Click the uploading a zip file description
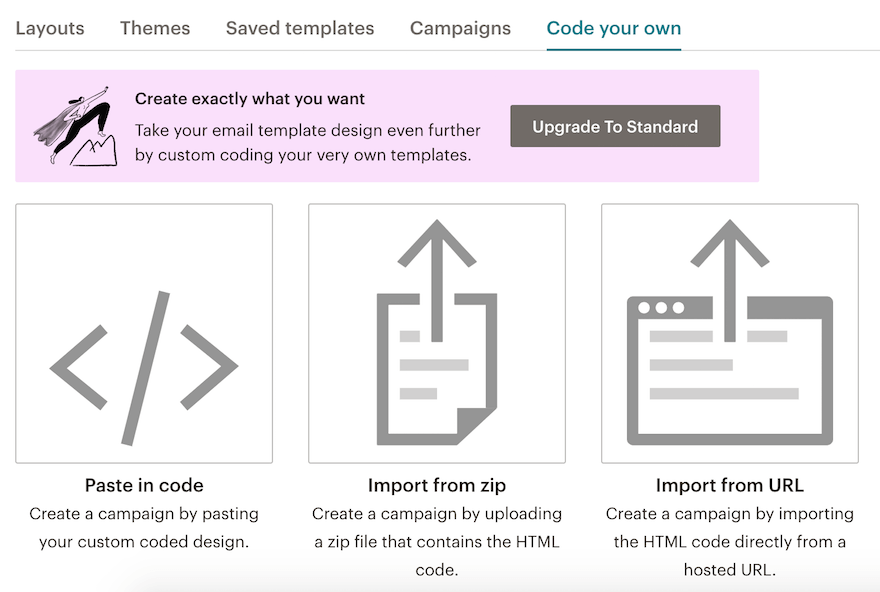The image size is (880, 592). pos(437,541)
